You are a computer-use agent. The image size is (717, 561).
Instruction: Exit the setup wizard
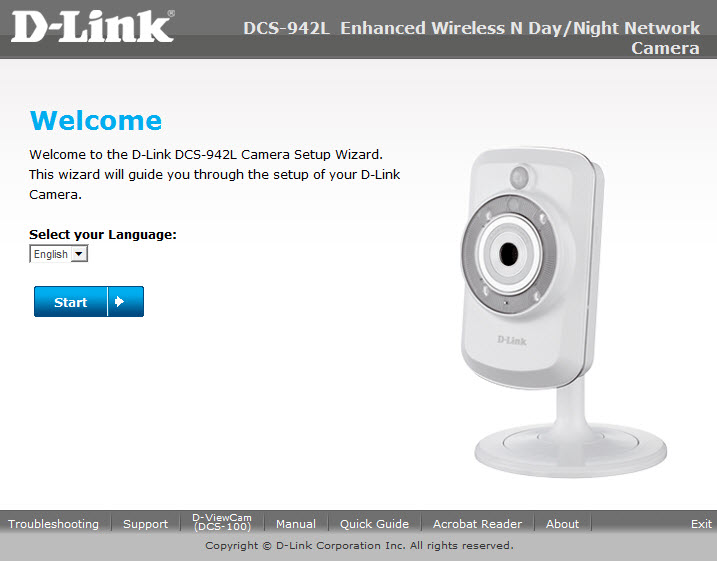[x=701, y=524]
